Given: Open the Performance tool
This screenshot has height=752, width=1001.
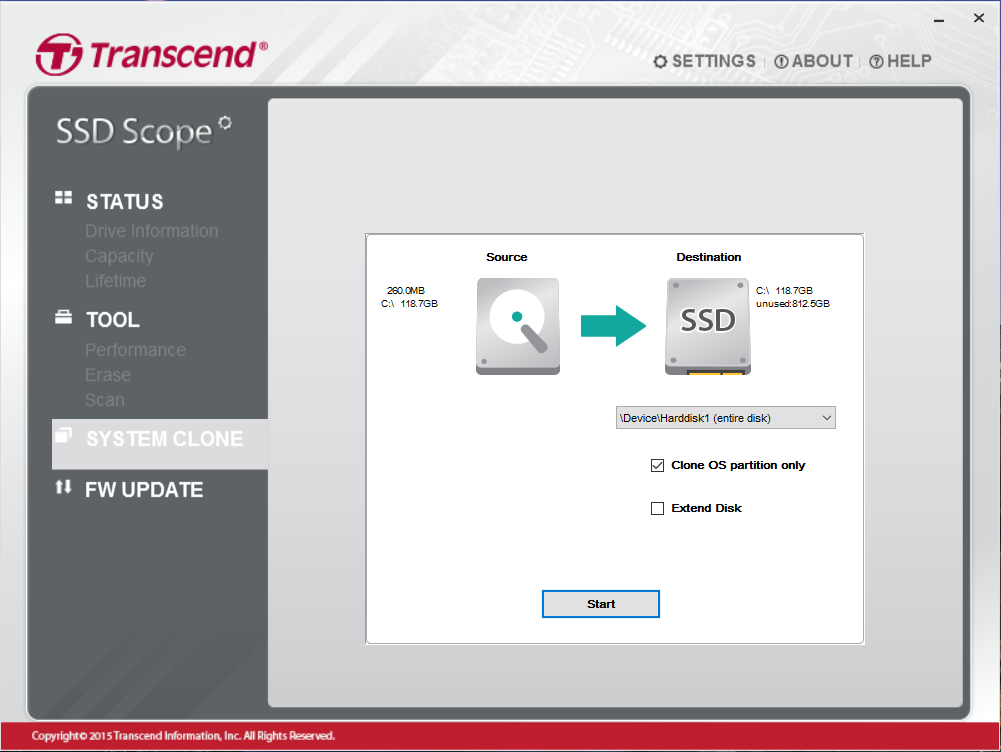Looking at the screenshot, I should coord(135,350).
